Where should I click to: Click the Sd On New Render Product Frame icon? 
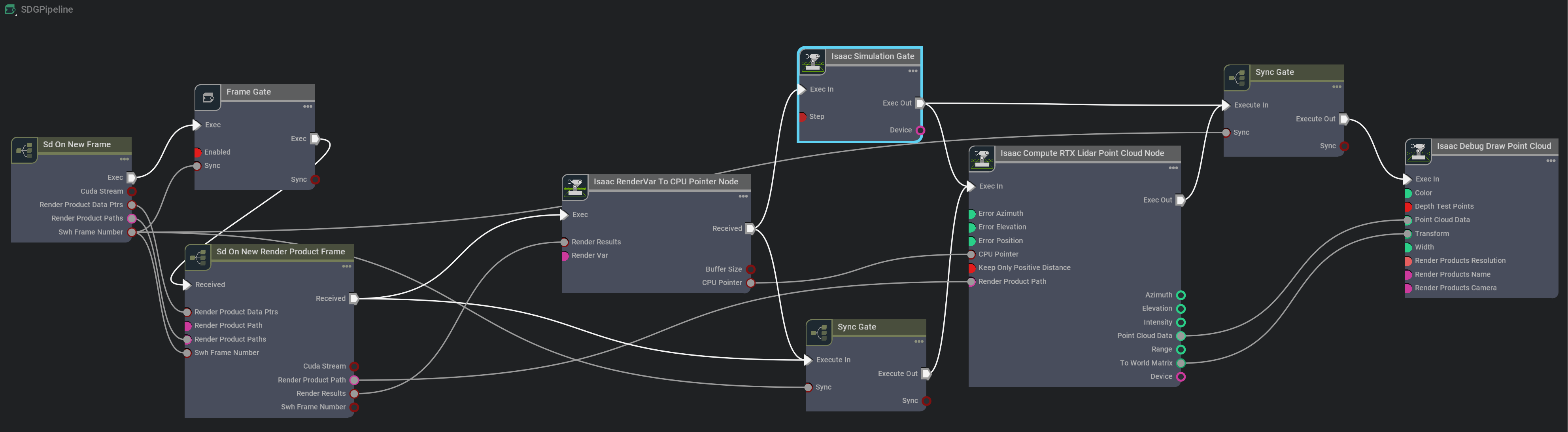(198, 257)
